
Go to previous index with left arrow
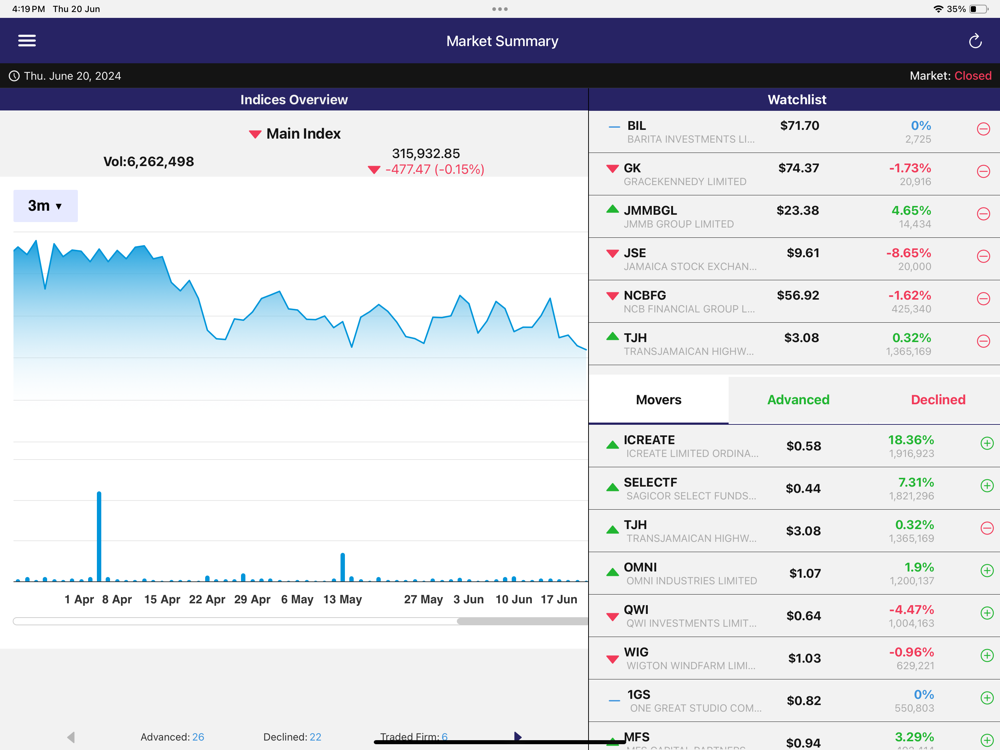(71, 737)
